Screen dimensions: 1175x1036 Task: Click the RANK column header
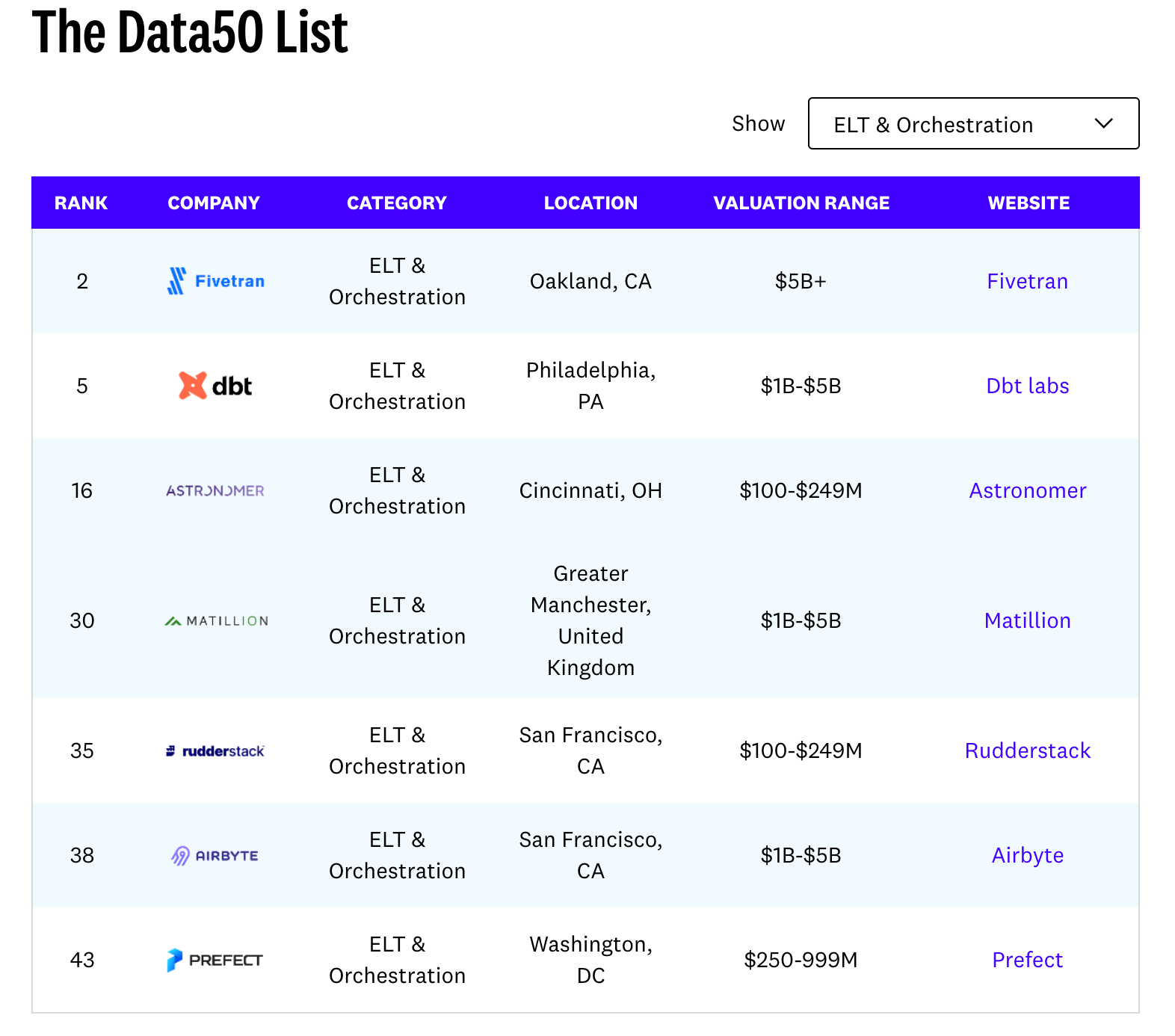(81, 203)
